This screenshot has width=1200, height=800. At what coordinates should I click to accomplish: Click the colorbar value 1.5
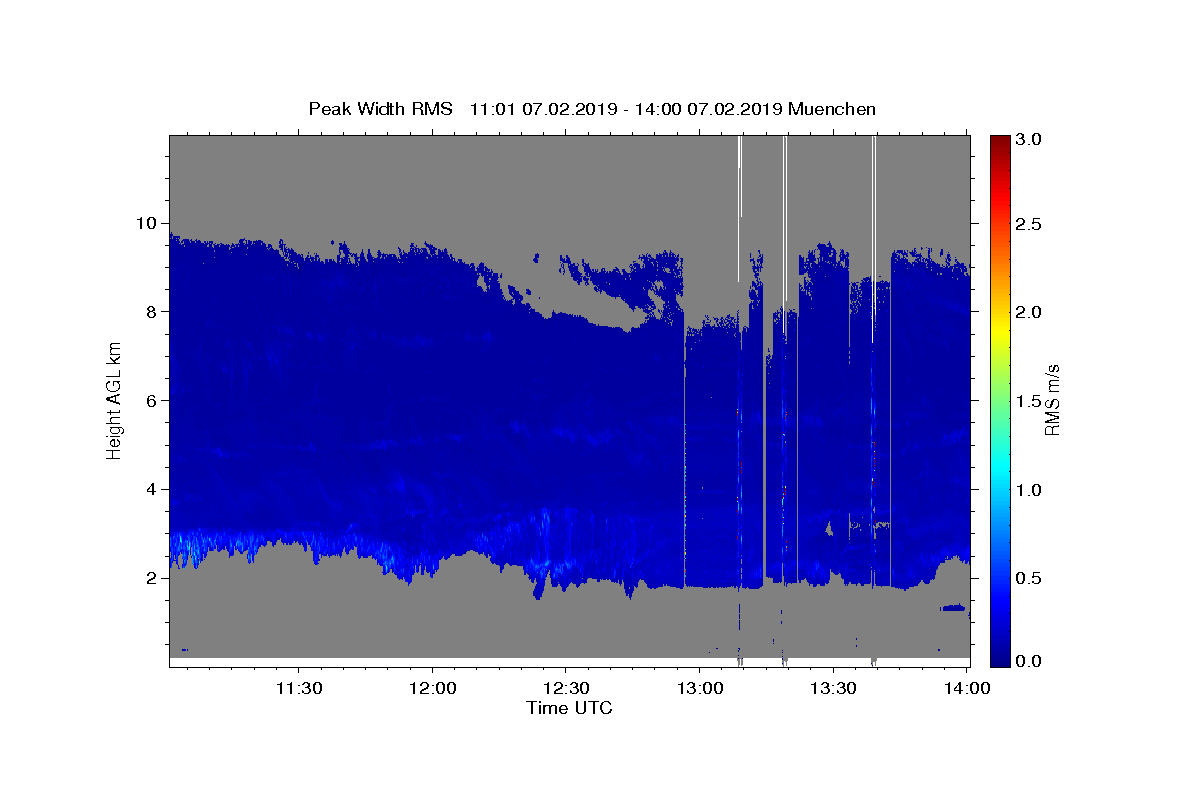(x=1030, y=401)
